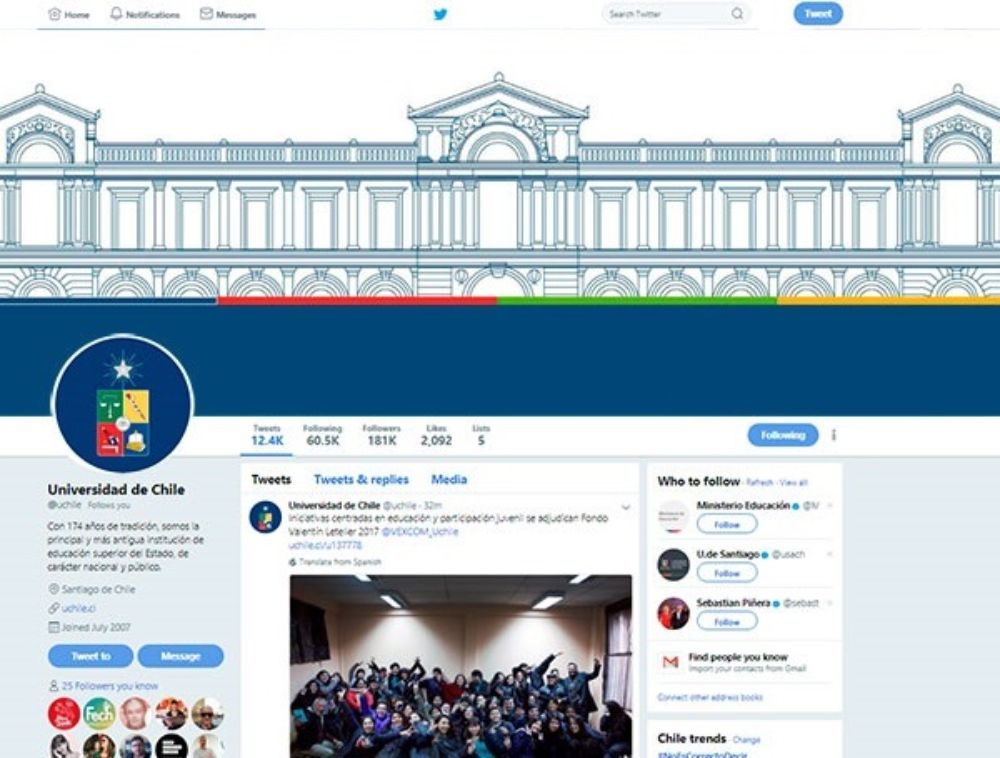Open the group photo in the tweet
This screenshot has height=758, width=1000.
pos(460,666)
